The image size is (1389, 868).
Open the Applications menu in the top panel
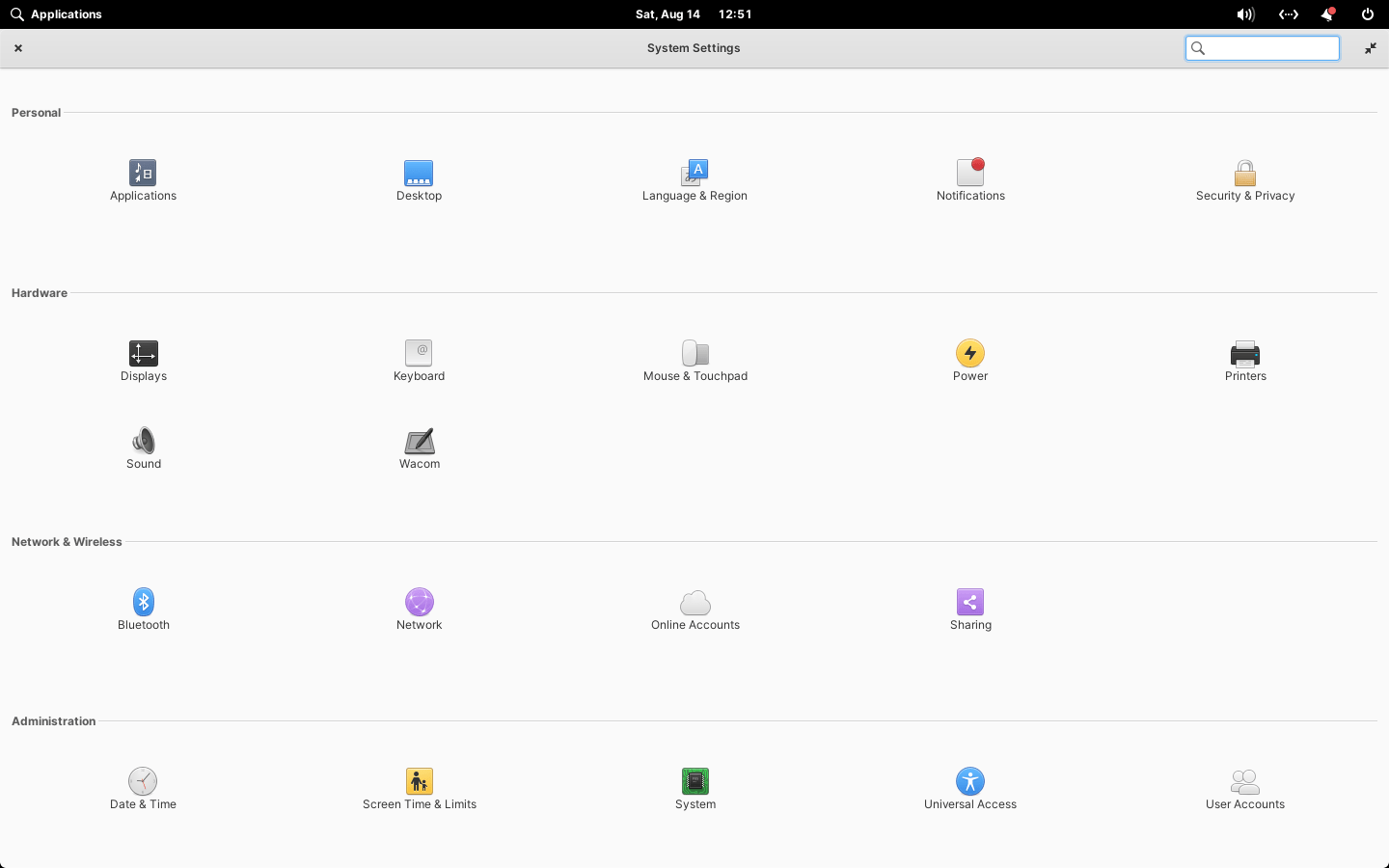click(x=56, y=14)
